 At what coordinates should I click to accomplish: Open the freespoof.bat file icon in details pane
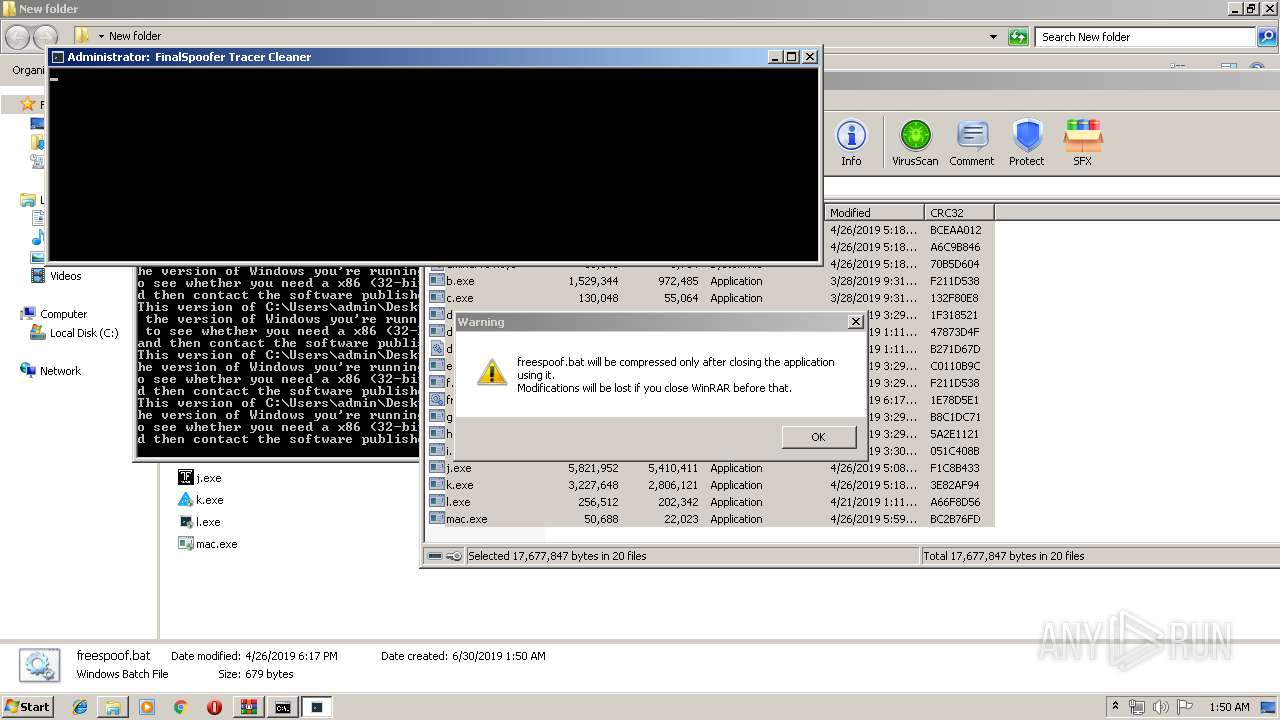pyautogui.click(x=38, y=666)
